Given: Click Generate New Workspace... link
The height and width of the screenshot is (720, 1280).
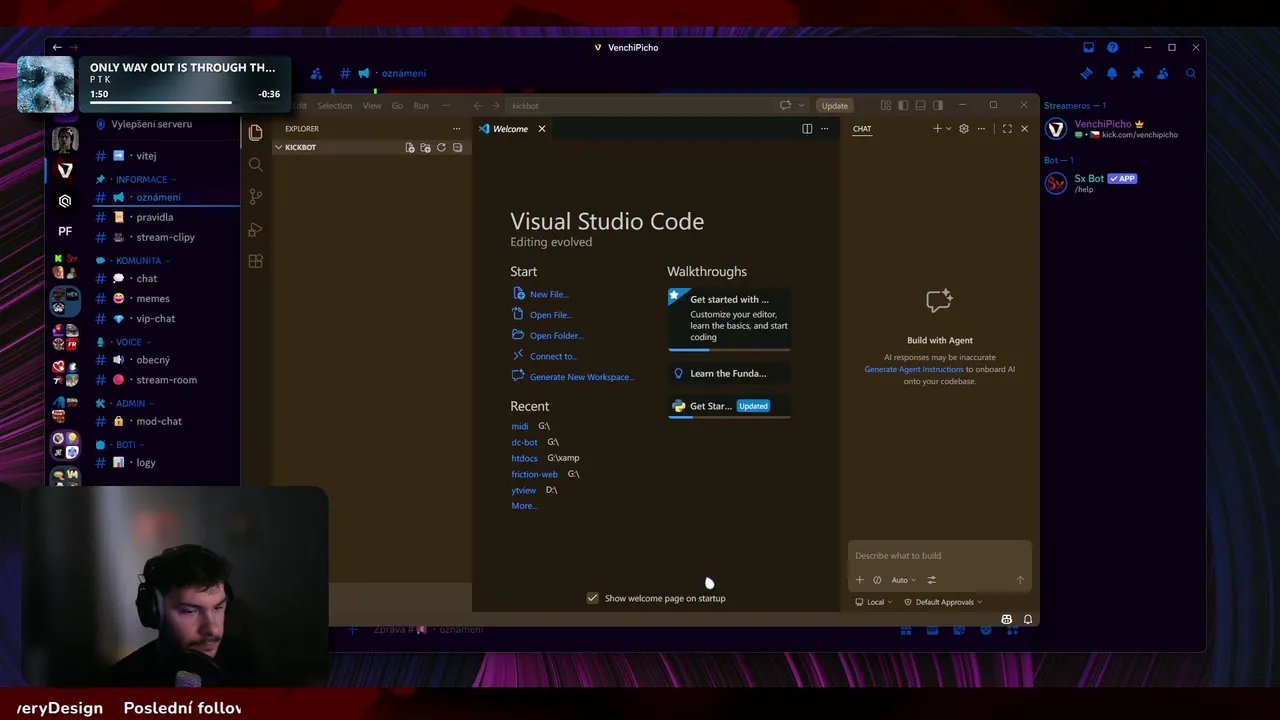Looking at the screenshot, I should 582,376.
